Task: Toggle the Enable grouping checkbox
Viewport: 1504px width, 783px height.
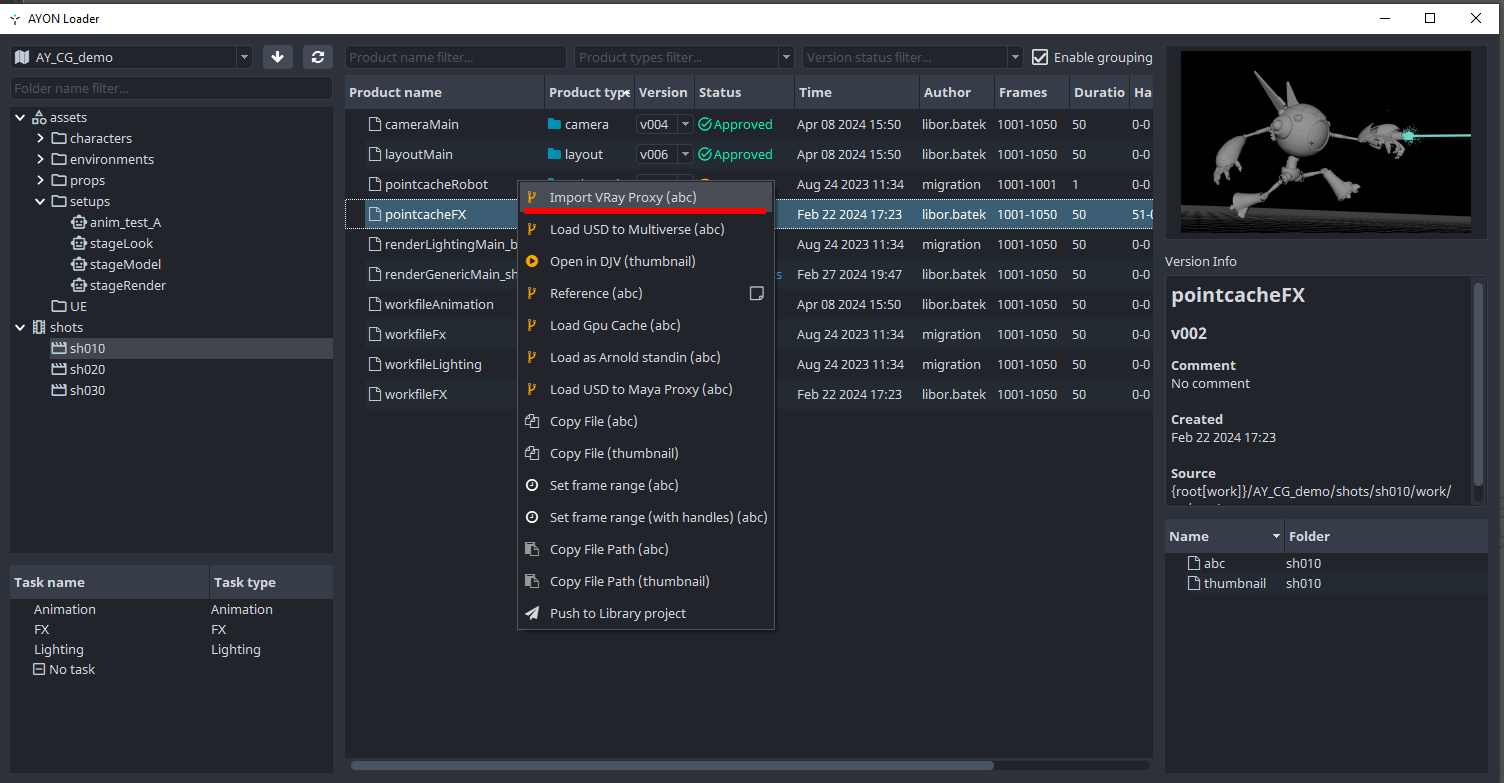Action: click(x=1040, y=57)
